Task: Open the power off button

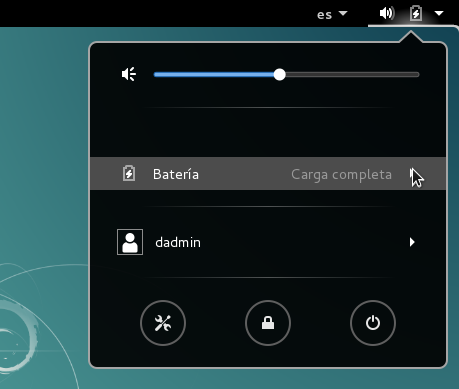Action: click(x=373, y=323)
